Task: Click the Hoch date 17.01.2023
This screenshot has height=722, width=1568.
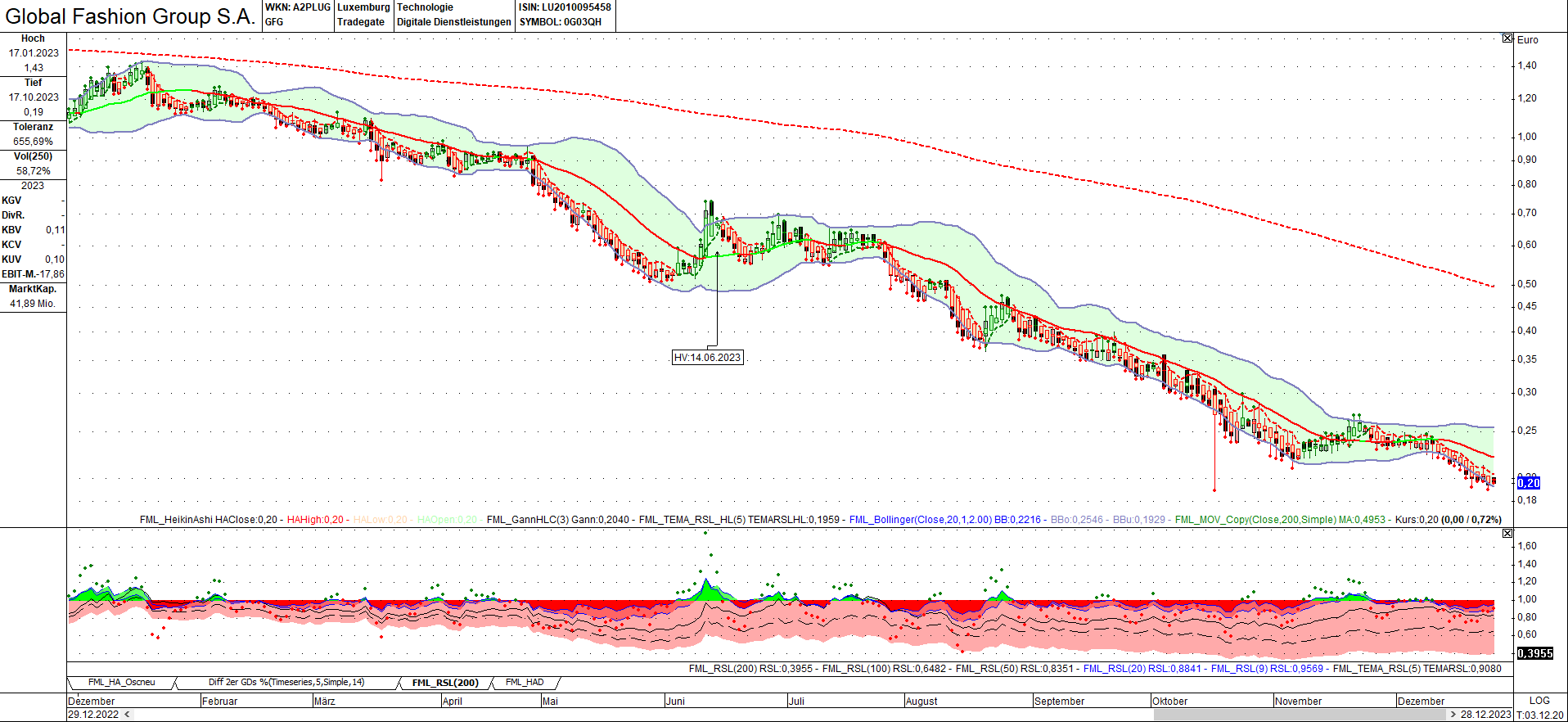Action: pos(34,53)
